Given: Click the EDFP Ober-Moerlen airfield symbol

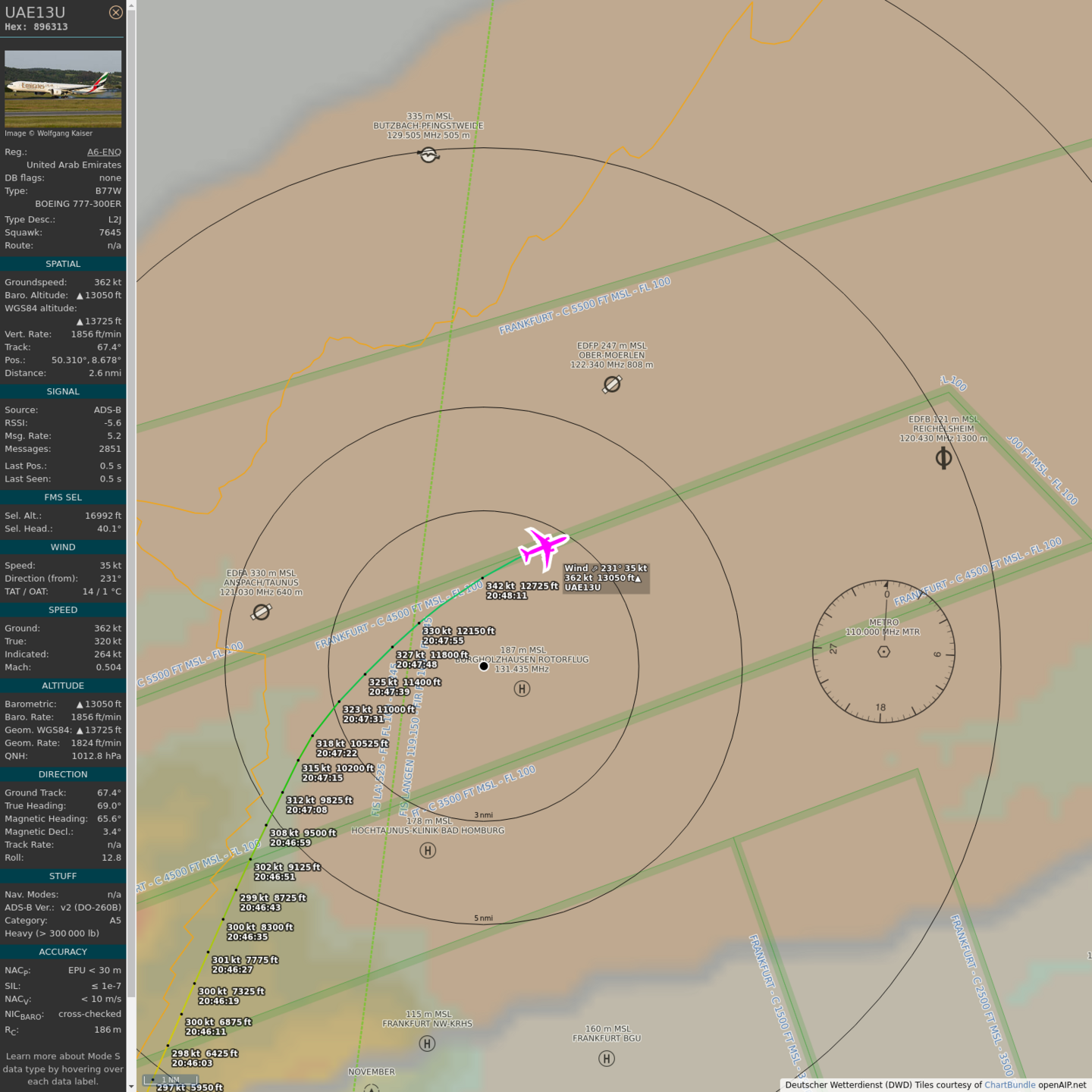Looking at the screenshot, I should pyautogui.click(x=612, y=384).
